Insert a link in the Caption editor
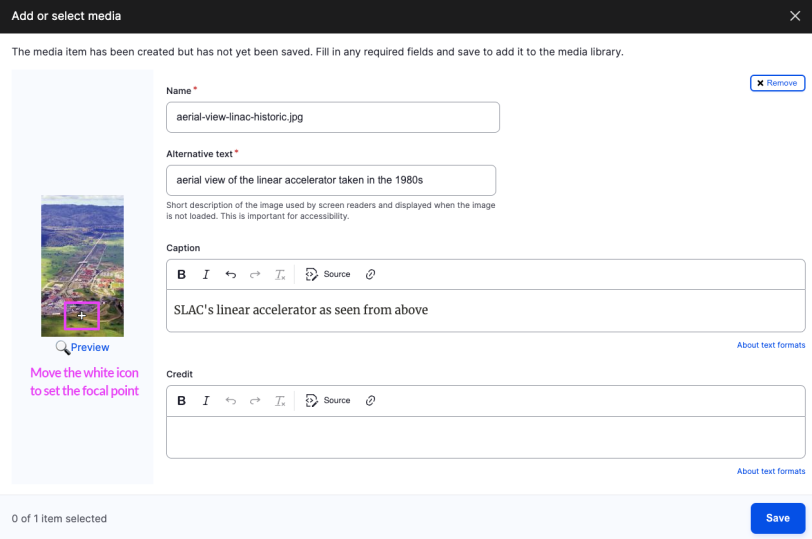Screen dimensions: 812x539 click(x=370, y=274)
